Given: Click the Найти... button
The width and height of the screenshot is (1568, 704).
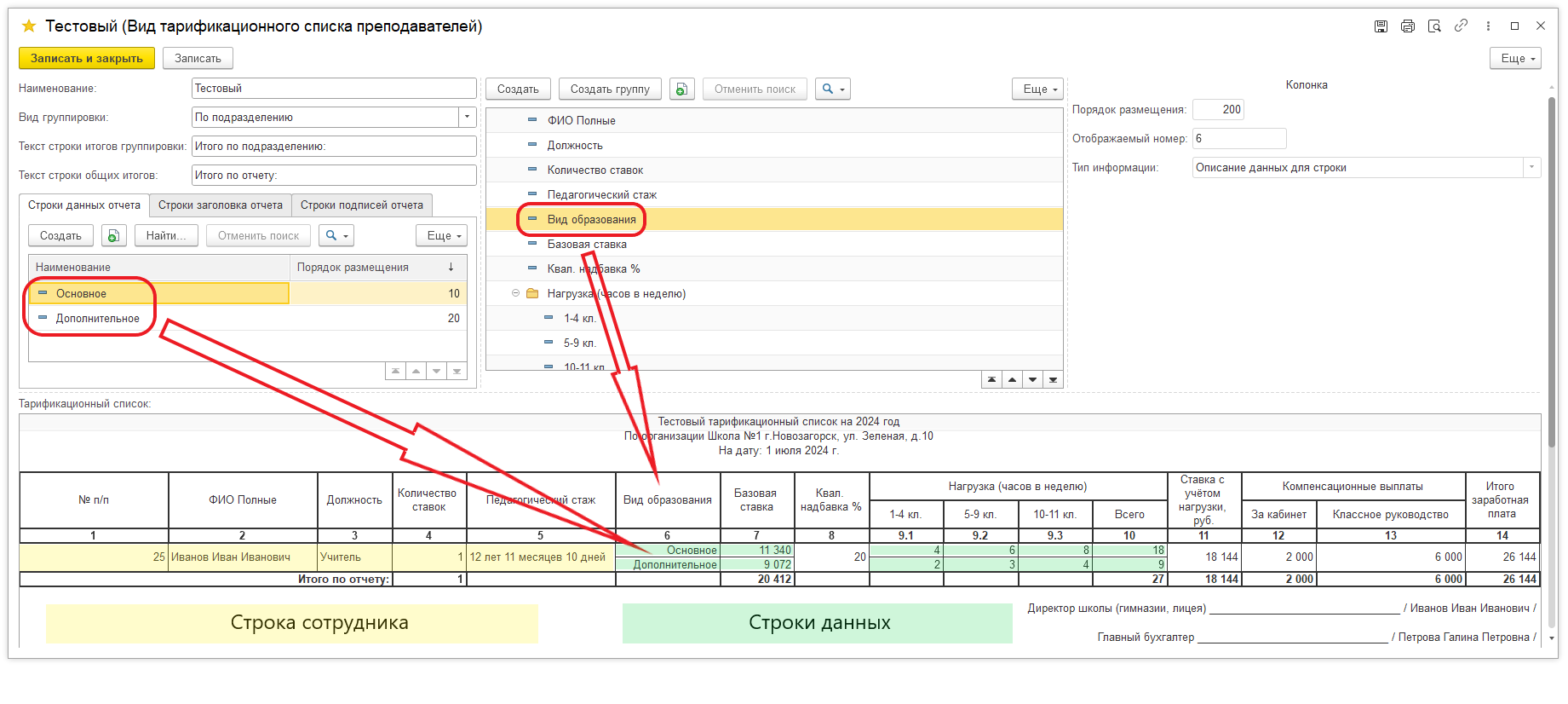Looking at the screenshot, I should click(x=166, y=235).
